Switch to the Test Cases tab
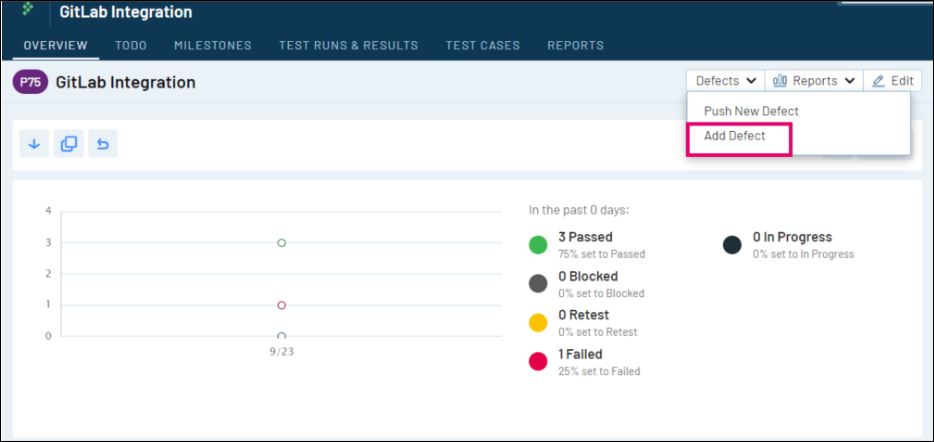This screenshot has height=442, width=934. click(482, 45)
